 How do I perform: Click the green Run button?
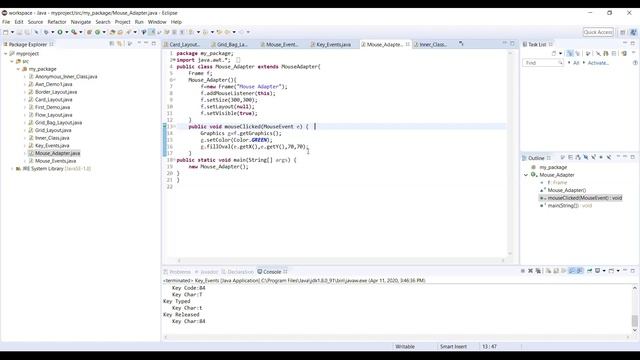point(60,32)
